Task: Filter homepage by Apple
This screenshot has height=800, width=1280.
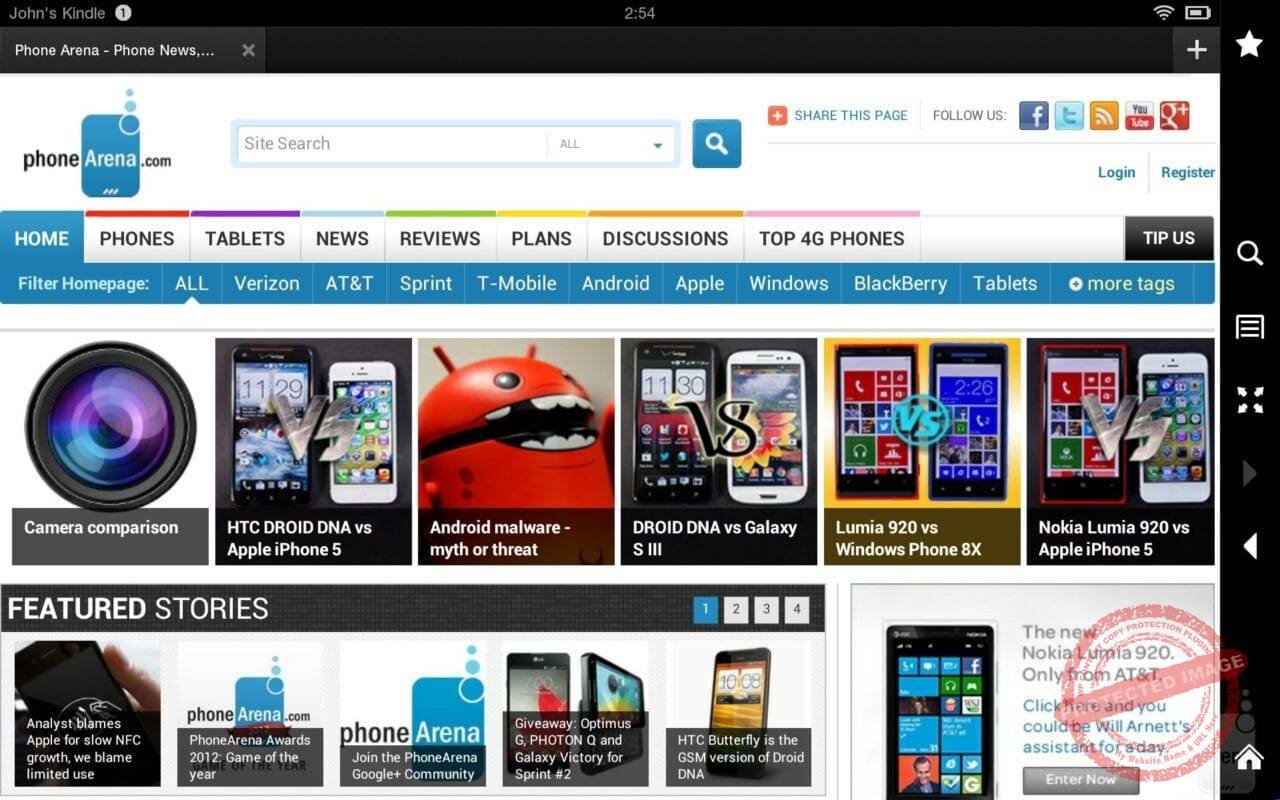Action: [700, 284]
